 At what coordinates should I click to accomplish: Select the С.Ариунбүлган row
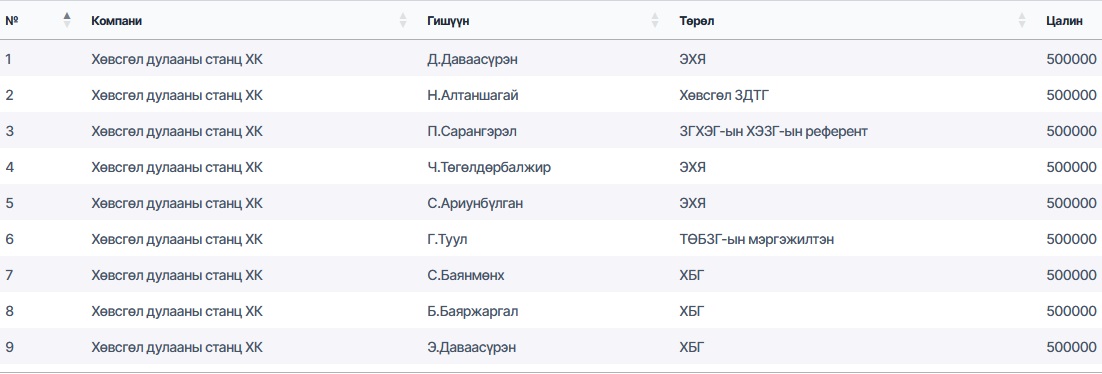tap(551, 203)
